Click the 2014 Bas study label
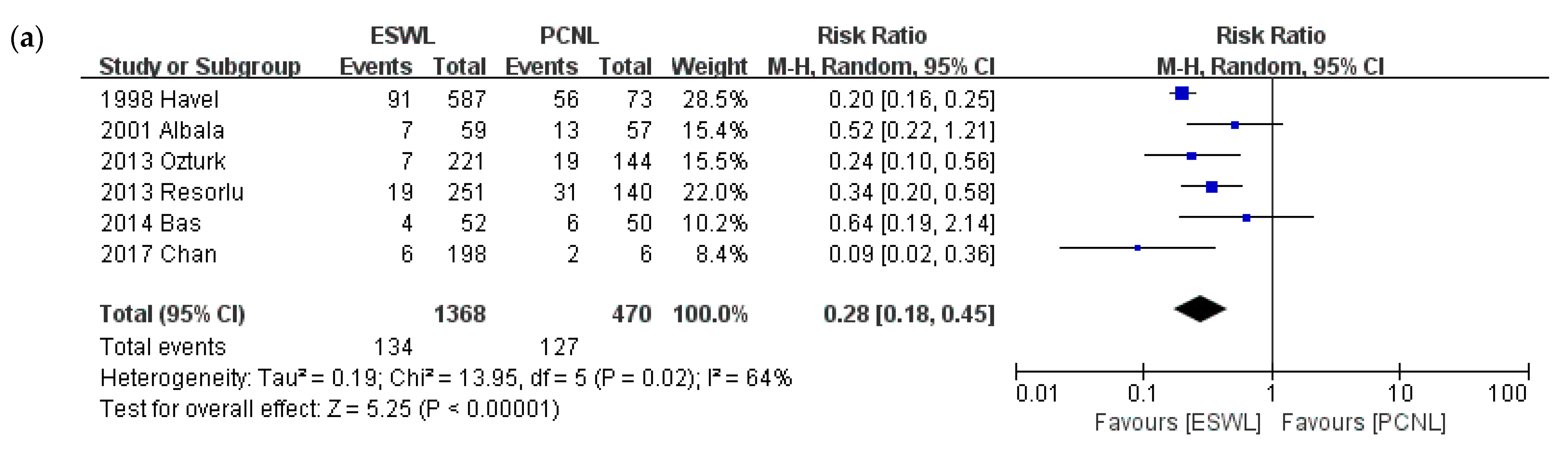1568x457 pixels. (x=150, y=223)
